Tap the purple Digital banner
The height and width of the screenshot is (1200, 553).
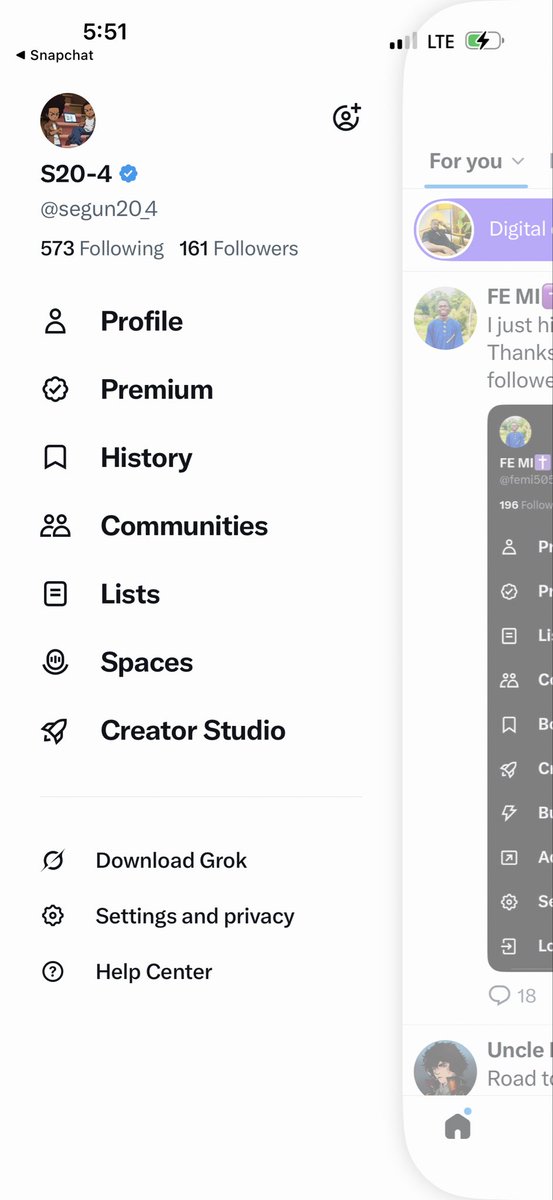[x=483, y=229]
